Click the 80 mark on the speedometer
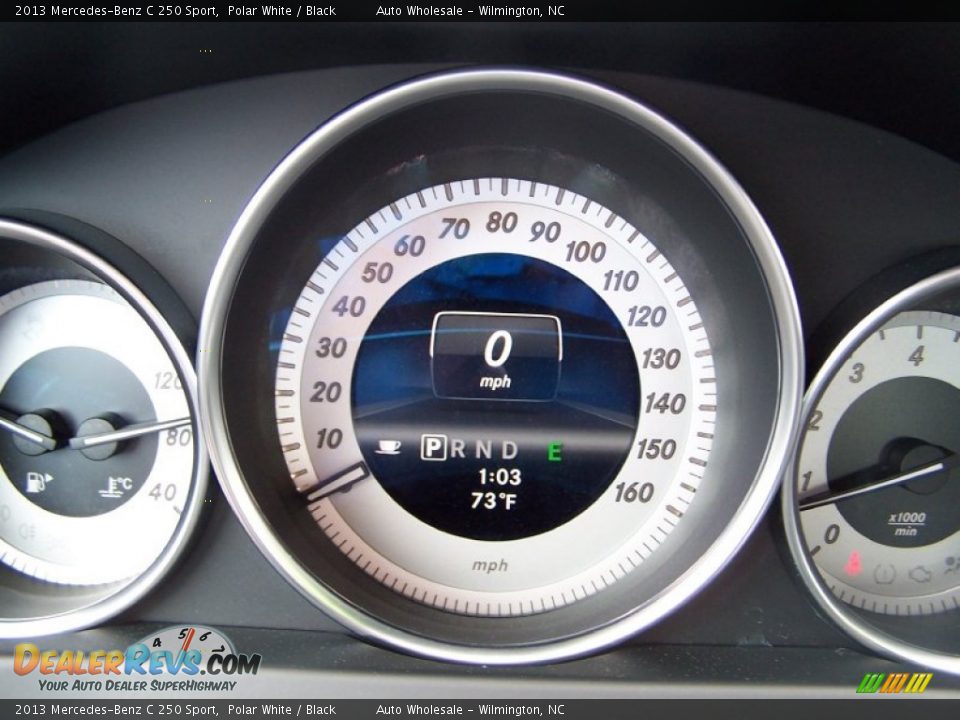Viewport: 960px width, 720px height. [x=501, y=222]
